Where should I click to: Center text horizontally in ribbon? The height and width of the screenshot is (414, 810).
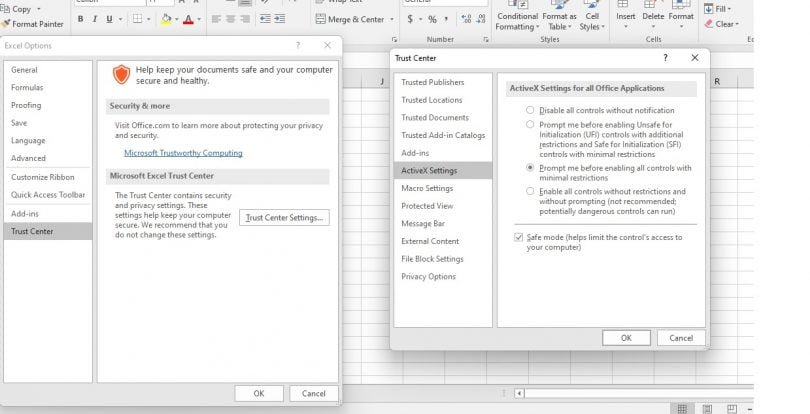[x=230, y=19]
